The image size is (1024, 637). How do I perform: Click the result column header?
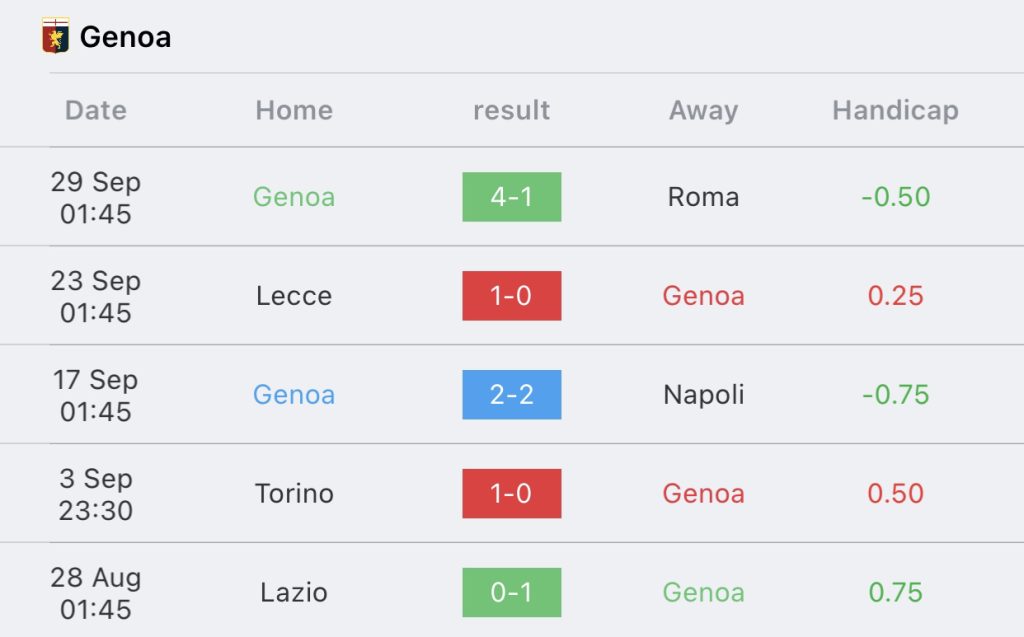pyautogui.click(x=511, y=110)
